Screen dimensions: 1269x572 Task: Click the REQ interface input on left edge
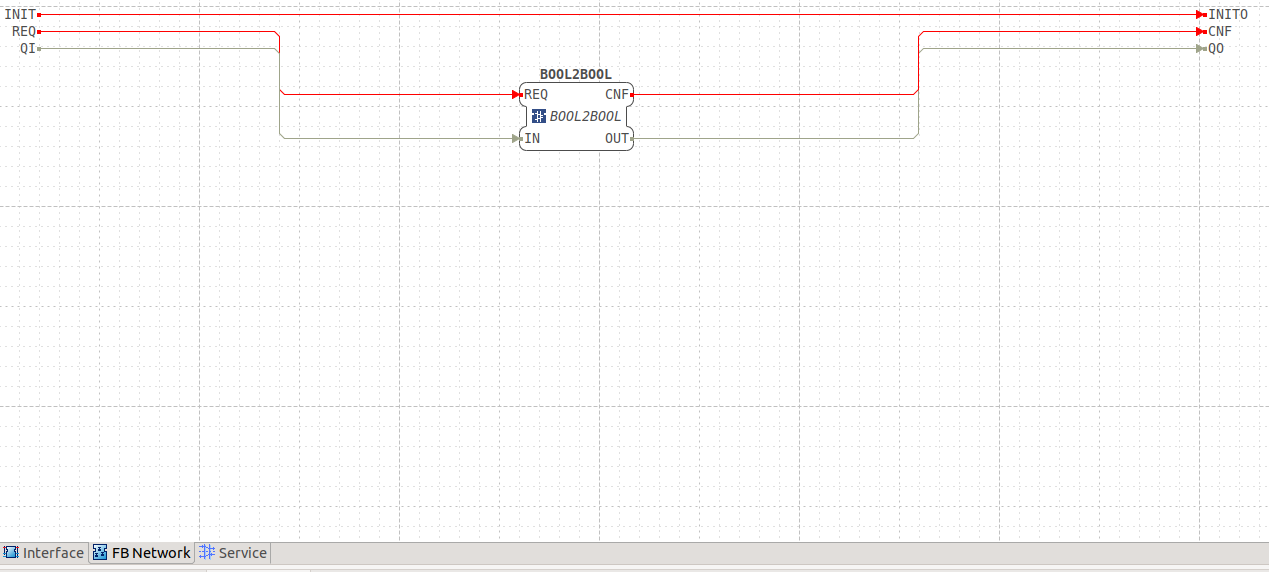24,31
